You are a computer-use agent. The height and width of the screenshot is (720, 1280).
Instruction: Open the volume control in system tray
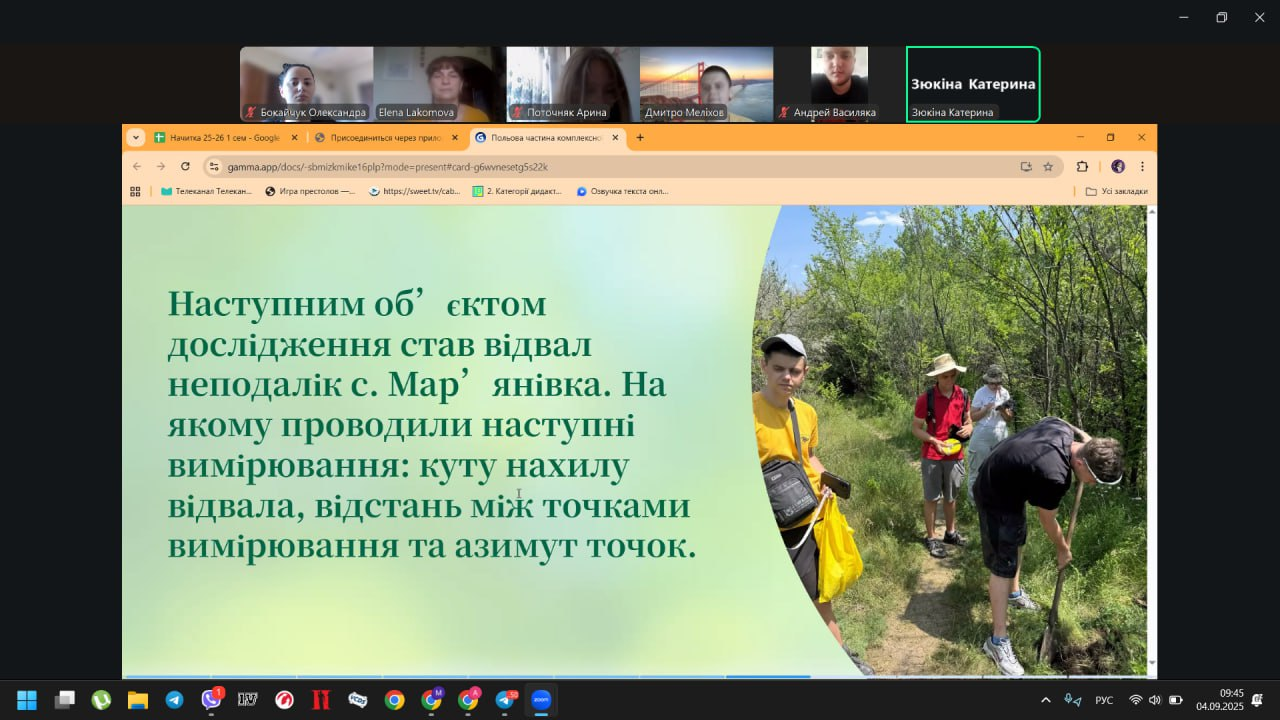click(1155, 700)
